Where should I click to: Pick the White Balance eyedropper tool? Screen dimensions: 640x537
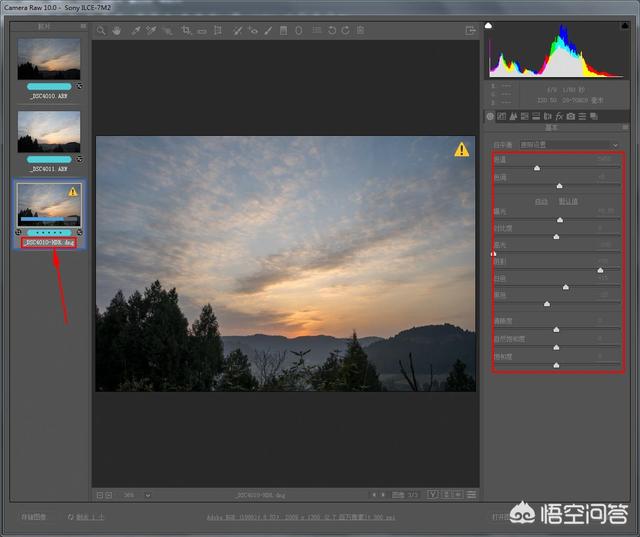click(135, 31)
